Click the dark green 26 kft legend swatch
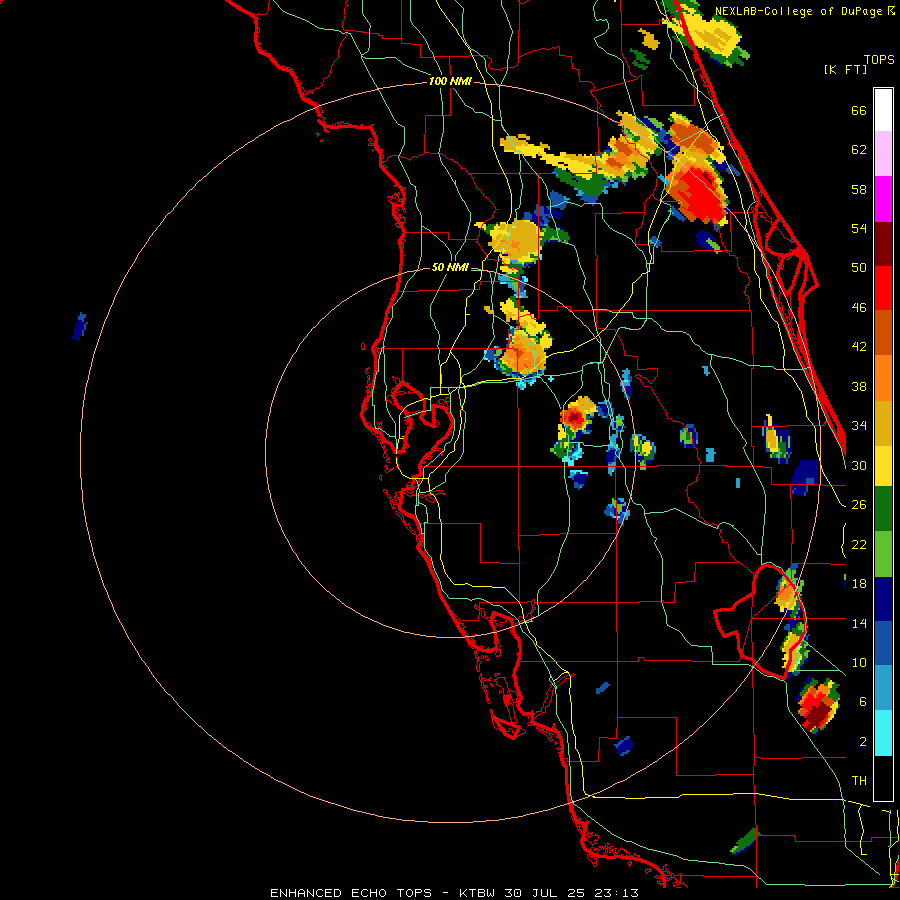Viewport: 900px width, 900px height. [x=883, y=509]
